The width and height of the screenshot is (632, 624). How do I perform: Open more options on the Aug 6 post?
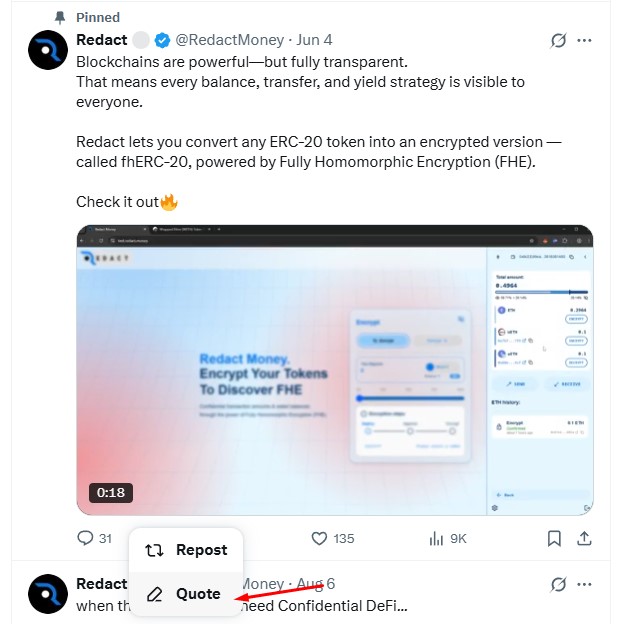(585, 584)
